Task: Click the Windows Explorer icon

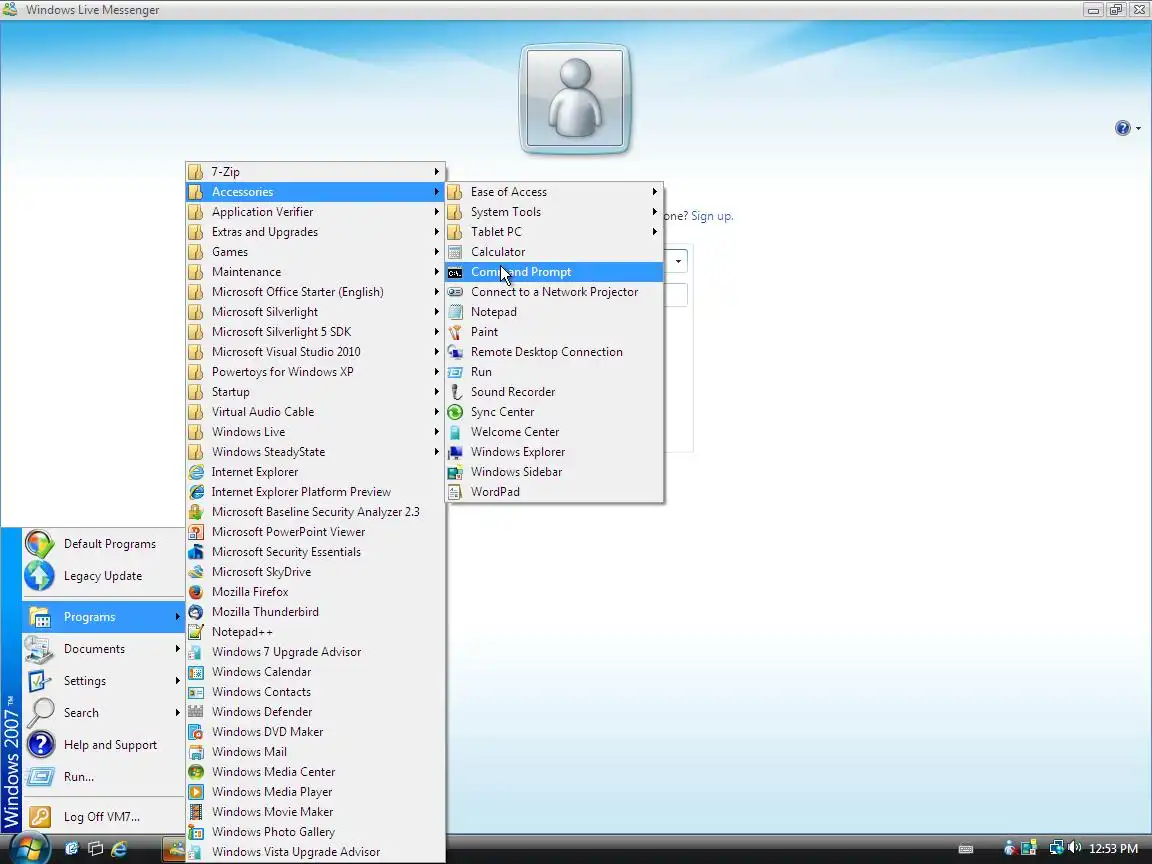Action: (456, 452)
